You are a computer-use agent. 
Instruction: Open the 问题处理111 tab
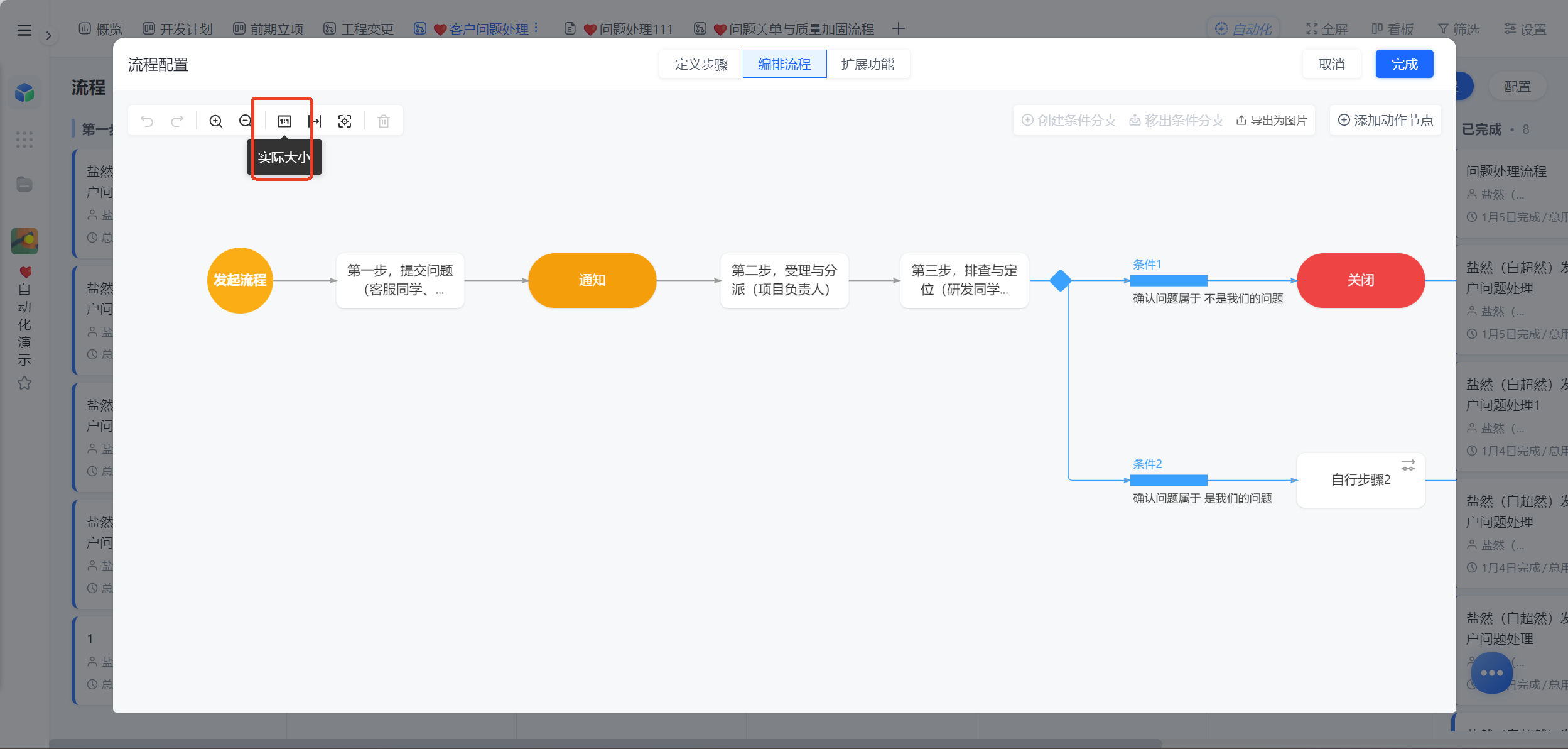[619, 29]
